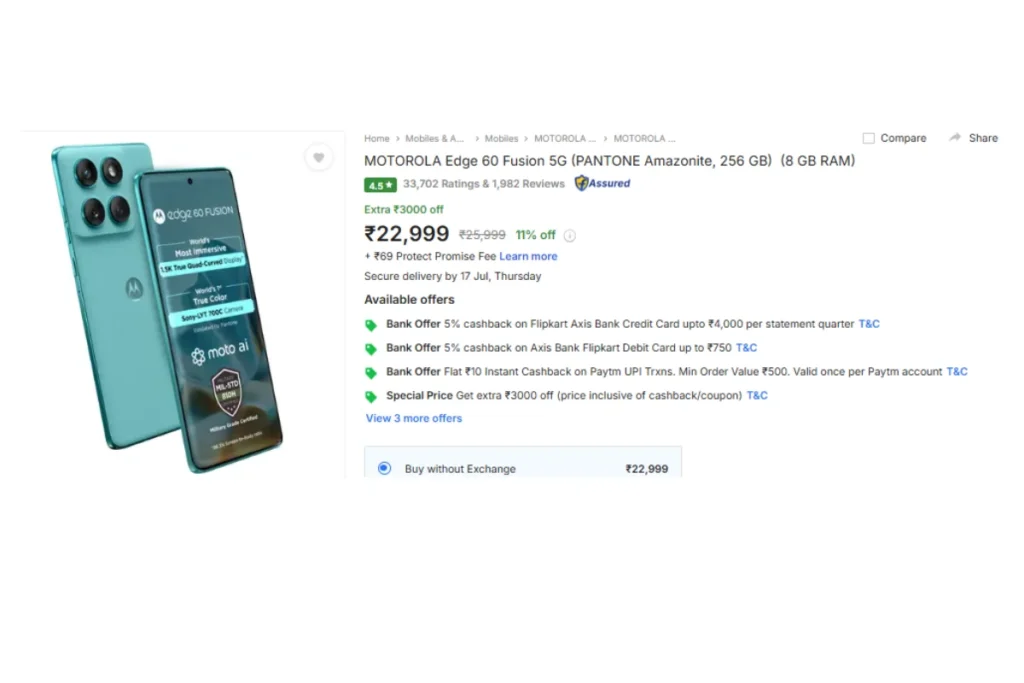
Task: Click the Share arrow icon
Action: 955,137
